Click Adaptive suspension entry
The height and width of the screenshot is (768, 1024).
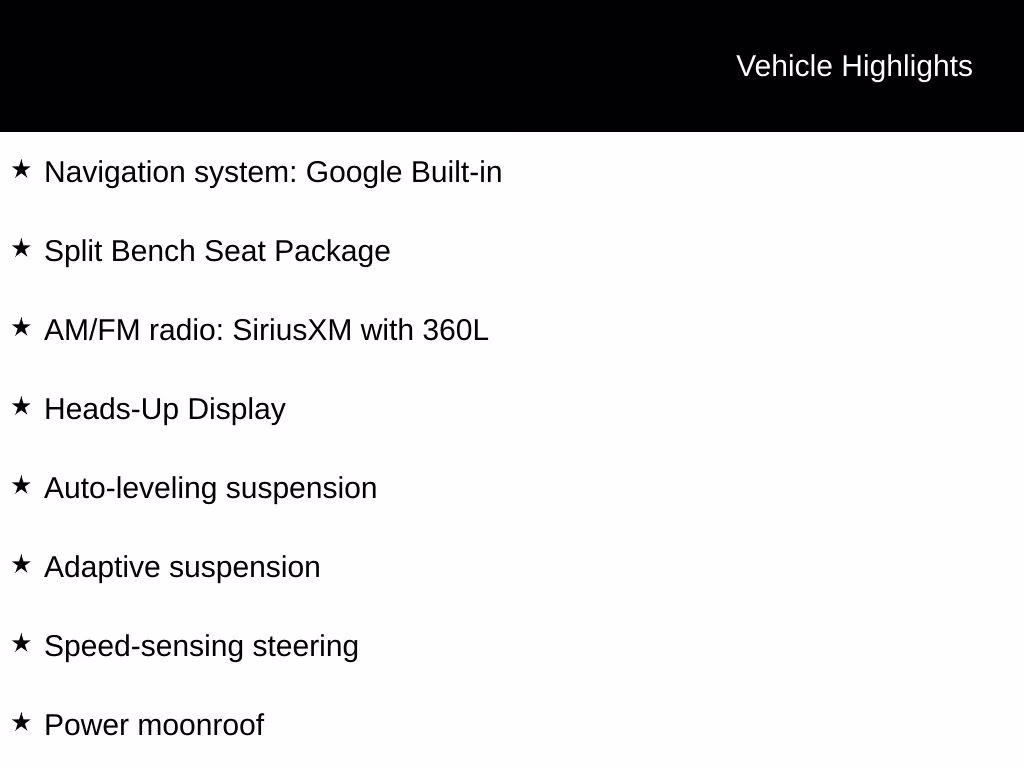[x=182, y=568]
